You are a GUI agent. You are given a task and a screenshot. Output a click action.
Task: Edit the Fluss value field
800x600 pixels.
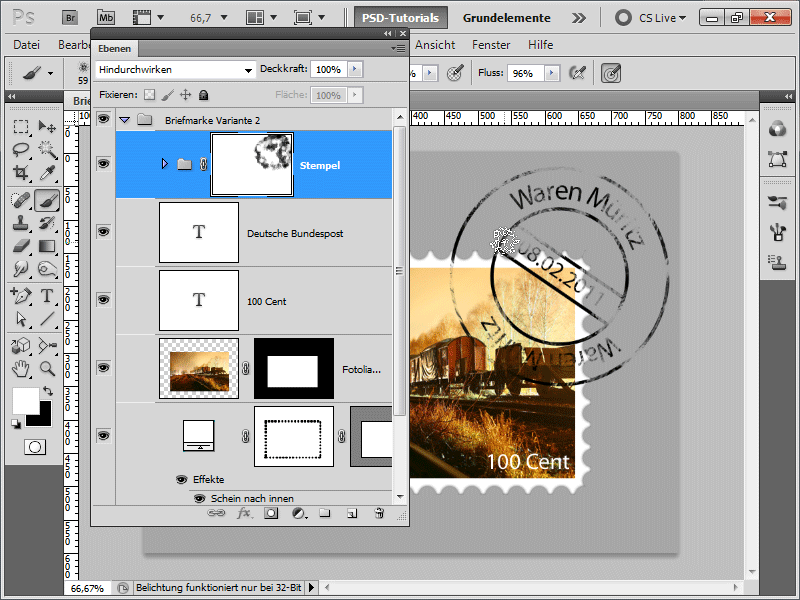click(526, 73)
